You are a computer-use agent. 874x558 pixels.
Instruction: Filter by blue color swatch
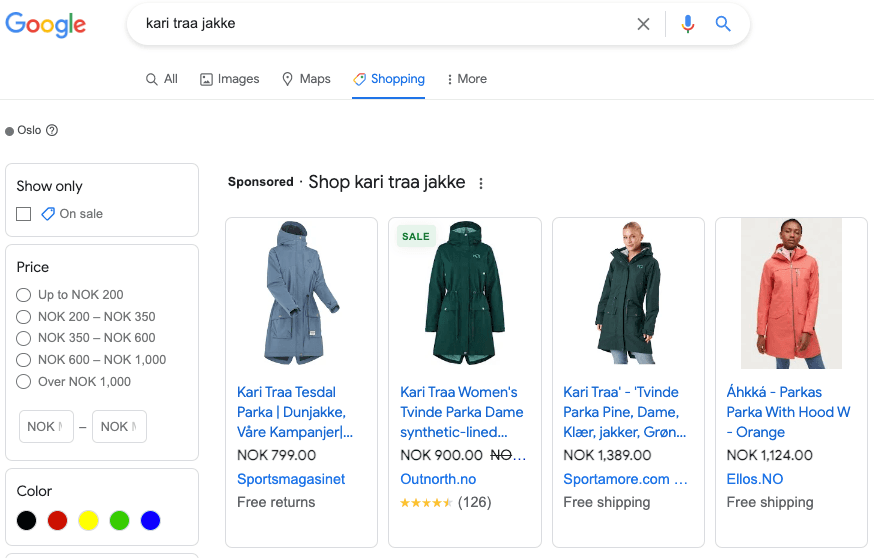tap(150, 521)
